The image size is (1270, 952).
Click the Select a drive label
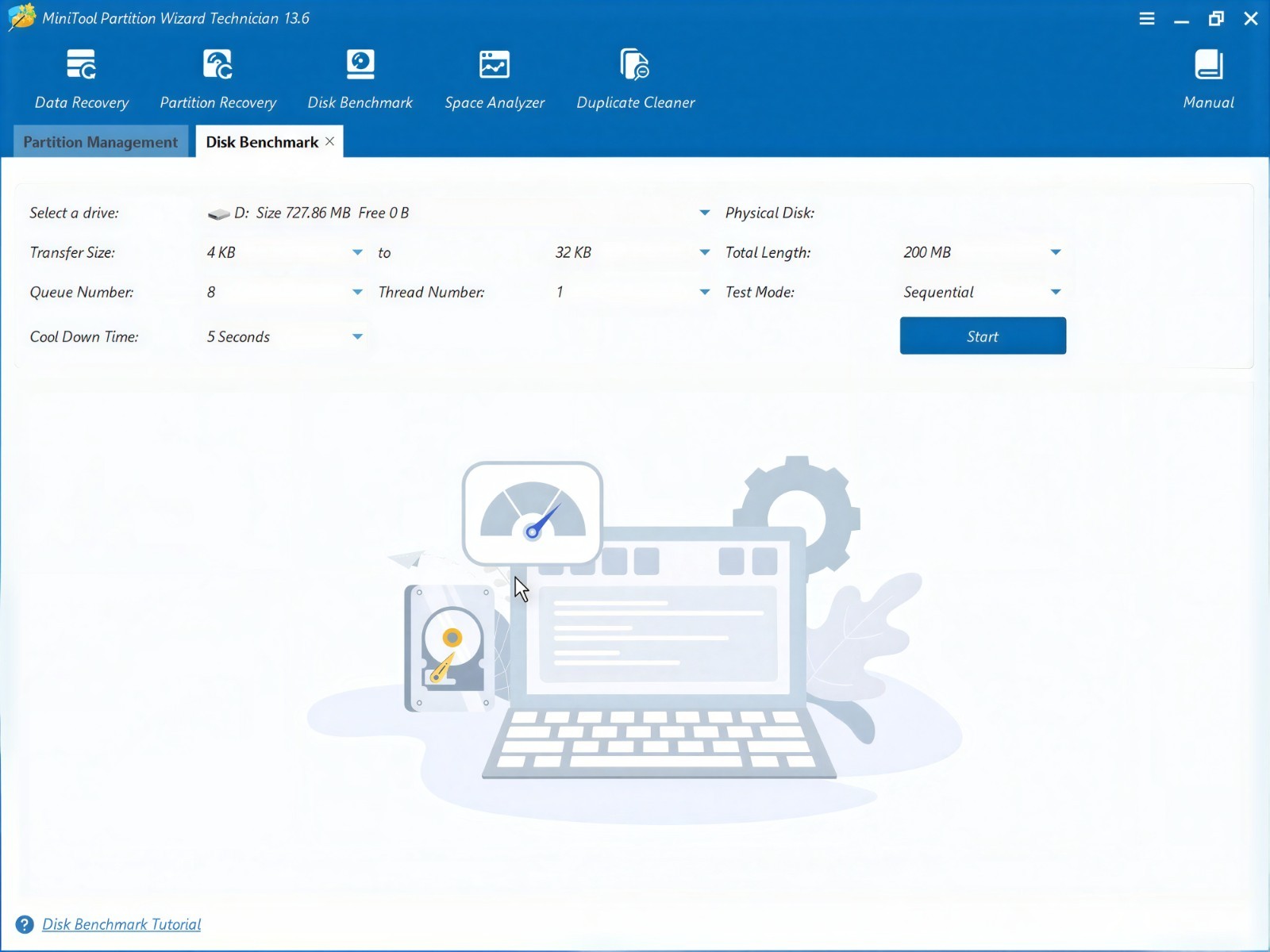point(74,213)
